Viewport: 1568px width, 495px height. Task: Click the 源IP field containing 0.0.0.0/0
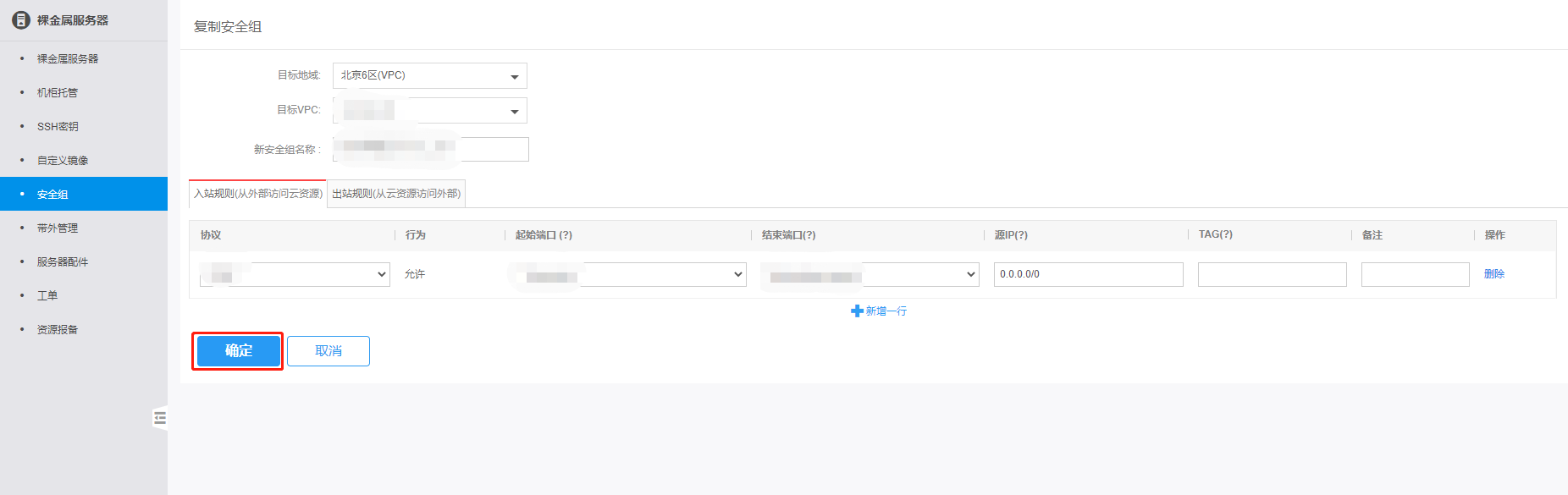click(1089, 274)
